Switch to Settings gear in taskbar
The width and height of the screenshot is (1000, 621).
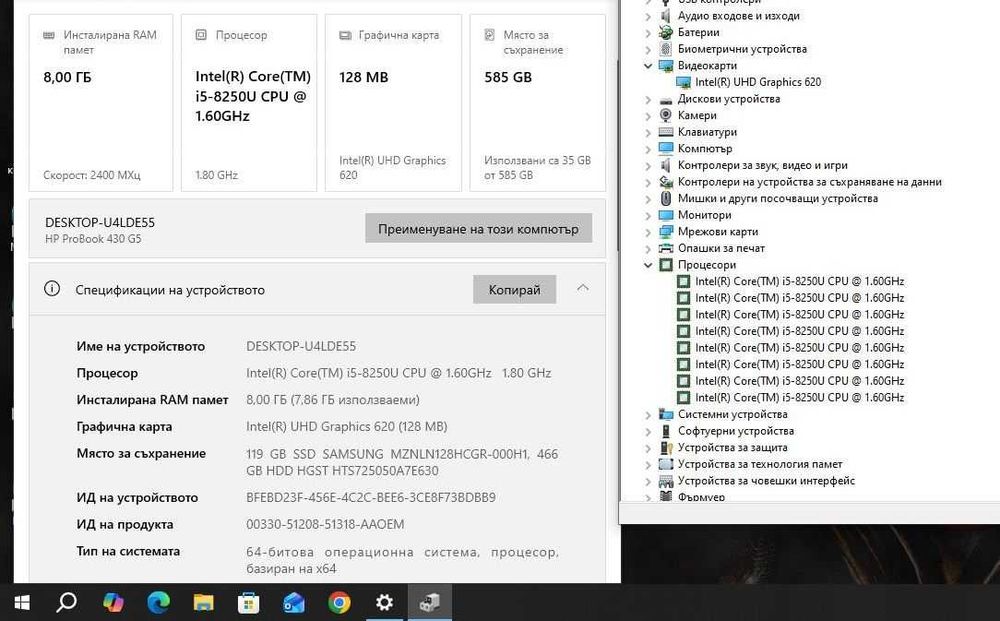(x=384, y=602)
